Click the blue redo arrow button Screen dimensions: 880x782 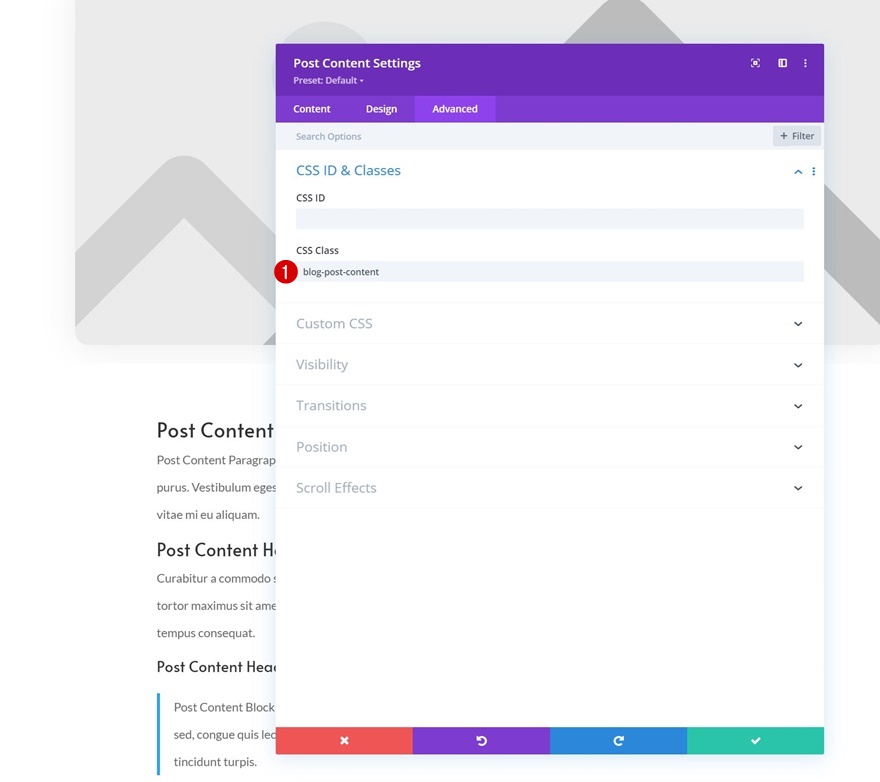coord(618,740)
